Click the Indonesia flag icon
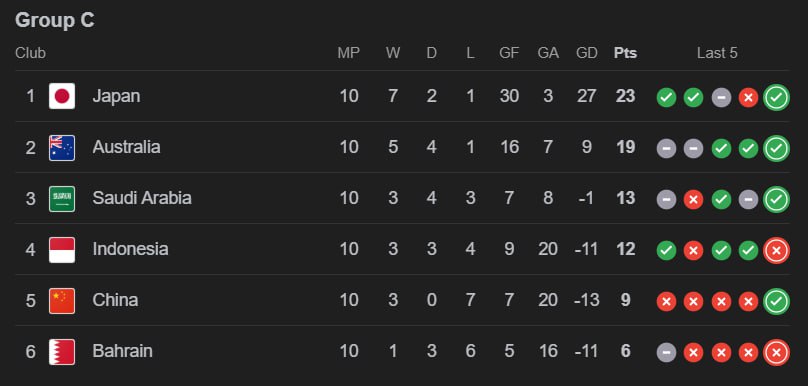Viewport: 808px width, 386px height. 62,249
